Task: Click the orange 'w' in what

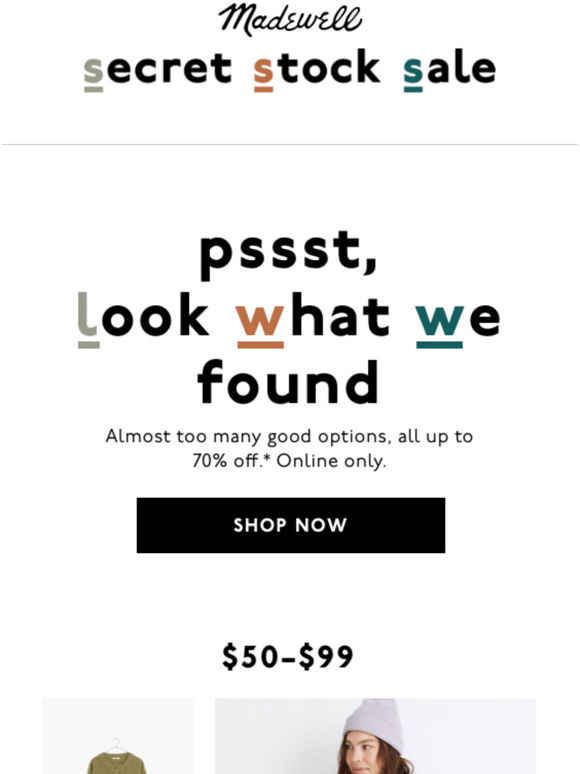Action: click(x=260, y=325)
